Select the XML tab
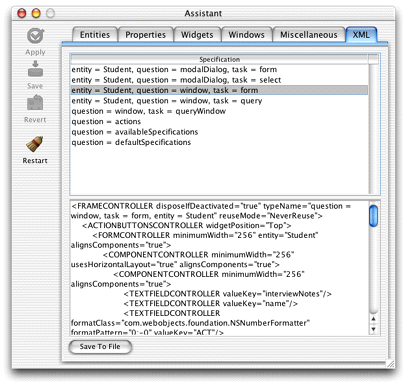This screenshot has height=387, width=414. click(x=361, y=35)
